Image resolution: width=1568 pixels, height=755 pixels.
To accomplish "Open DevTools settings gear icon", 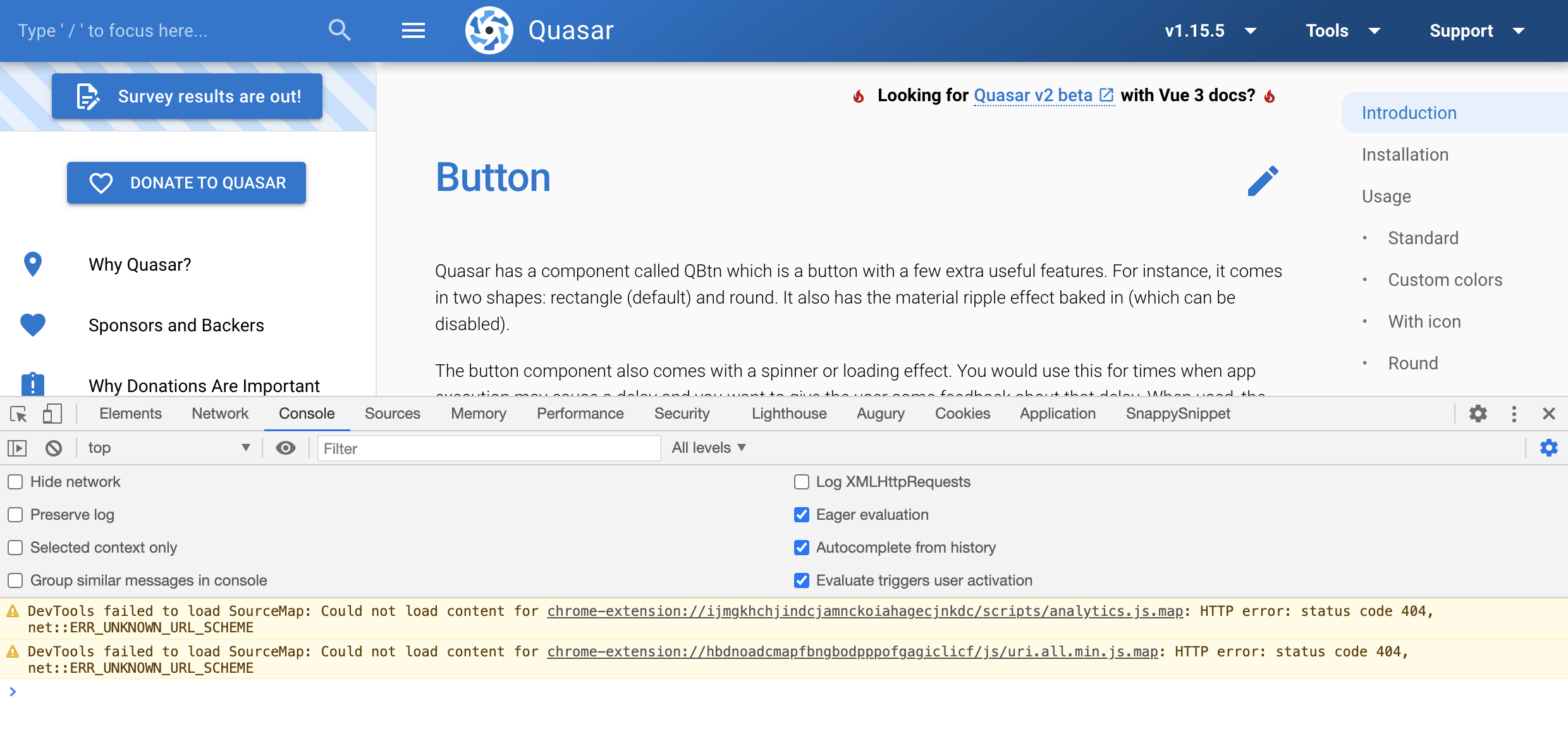I will tap(1478, 414).
